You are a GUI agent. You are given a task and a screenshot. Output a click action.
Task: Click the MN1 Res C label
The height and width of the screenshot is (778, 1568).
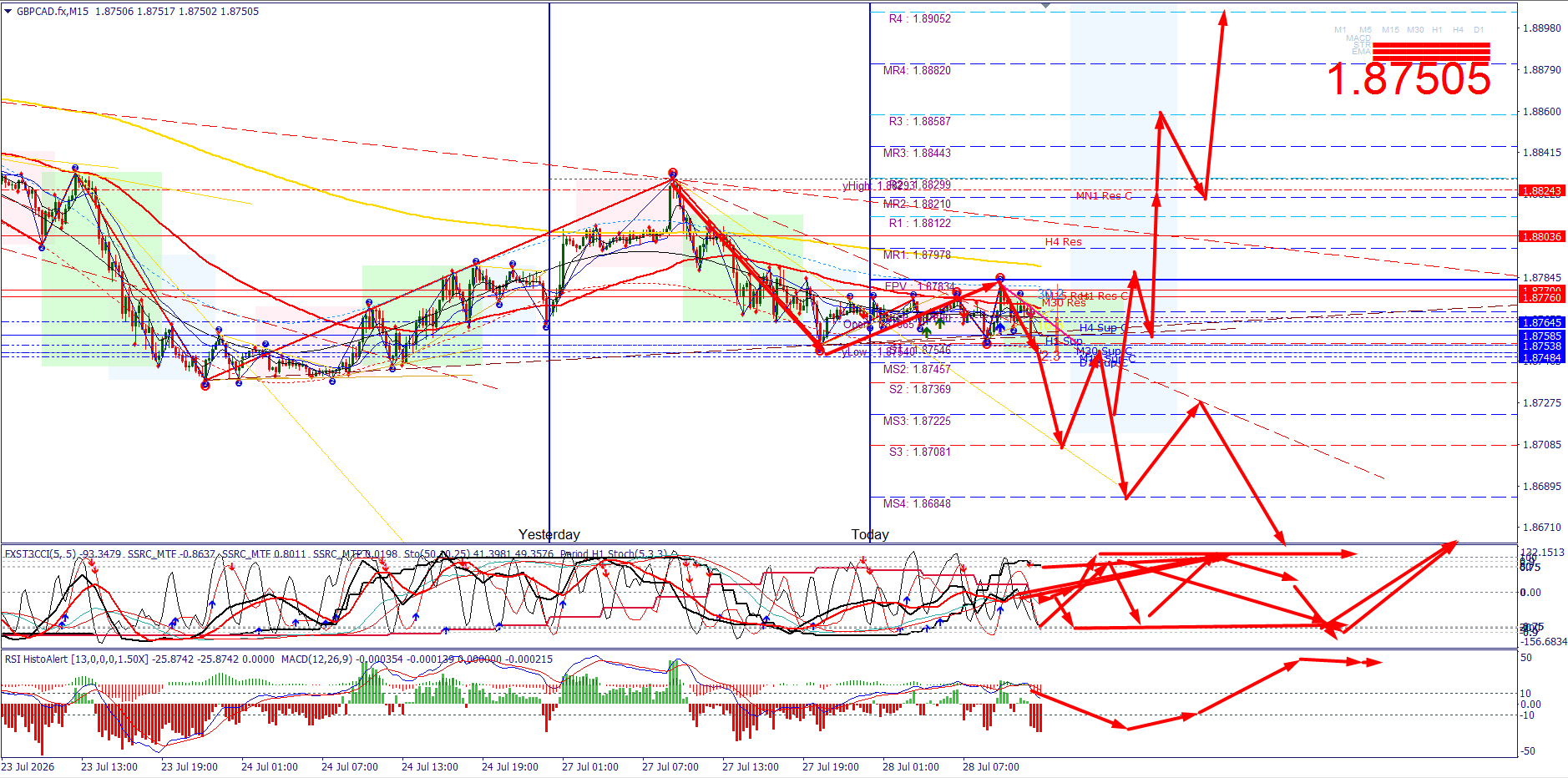click(x=1104, y=196)
